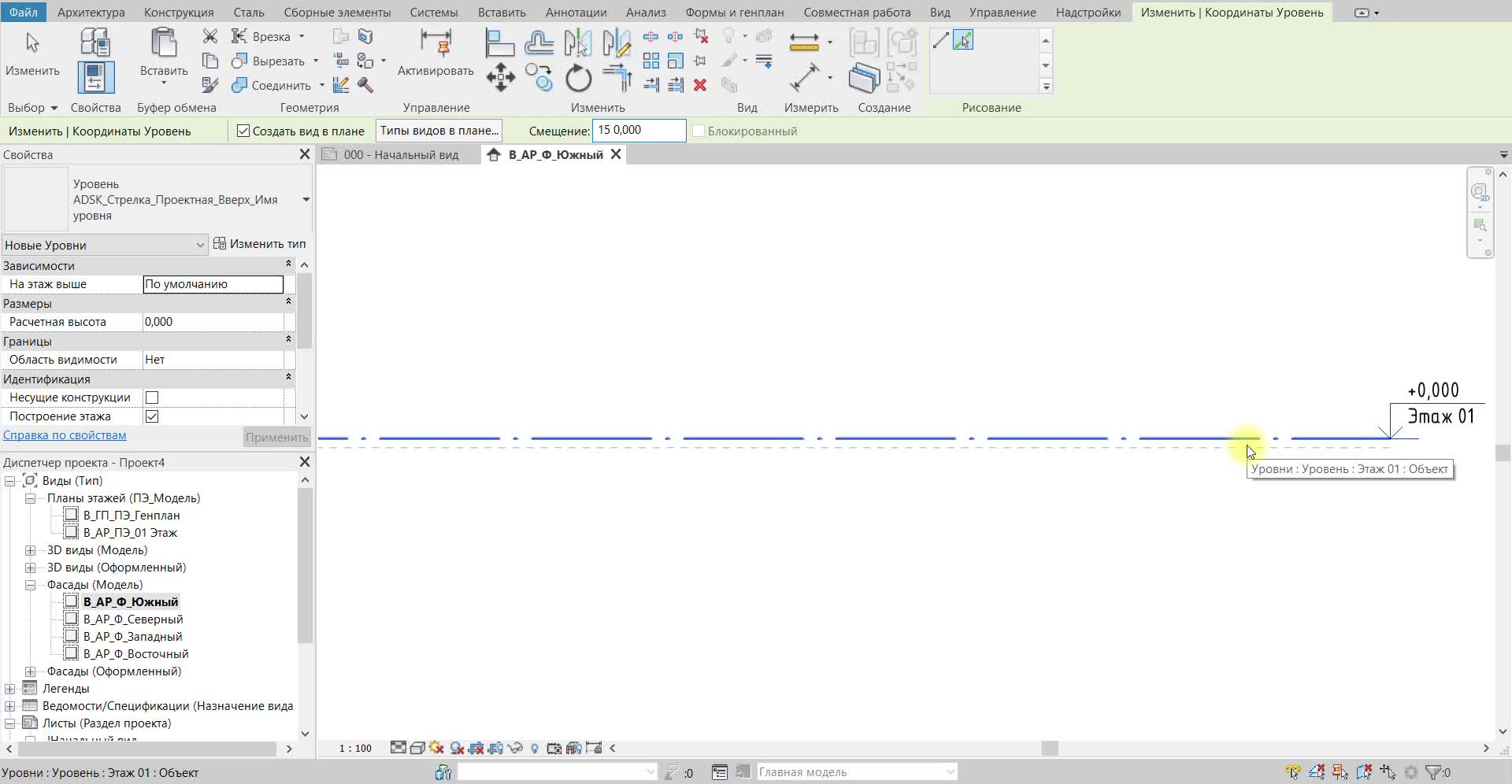This screenshot has height=784, width=1512.
Task: Toggle the 'Несущие конструкции' checkbox
Action: click(152, 398)
